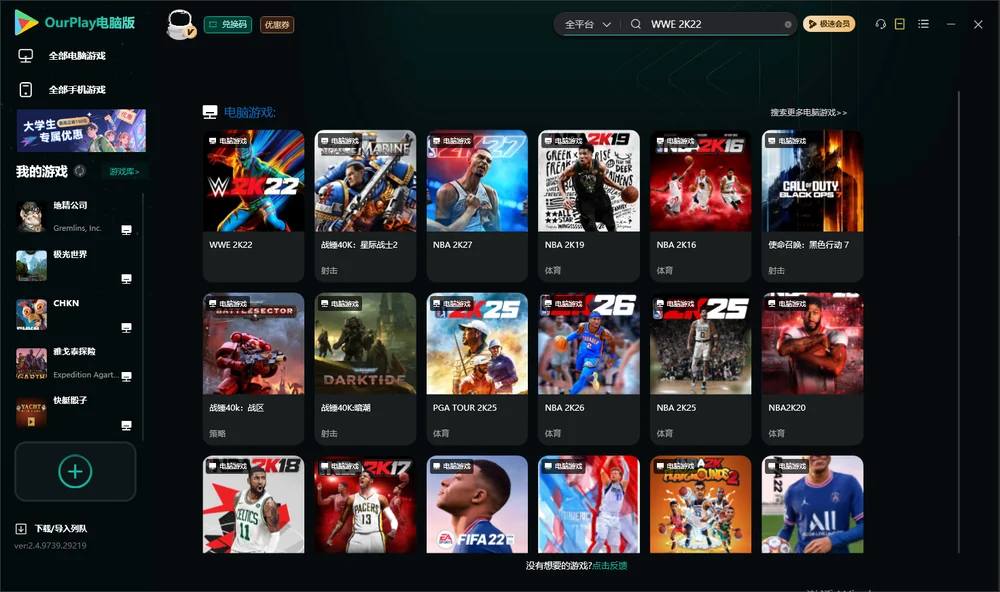Open the user avatar profile
Screen dimensions: 1000x592
point(180,24)
